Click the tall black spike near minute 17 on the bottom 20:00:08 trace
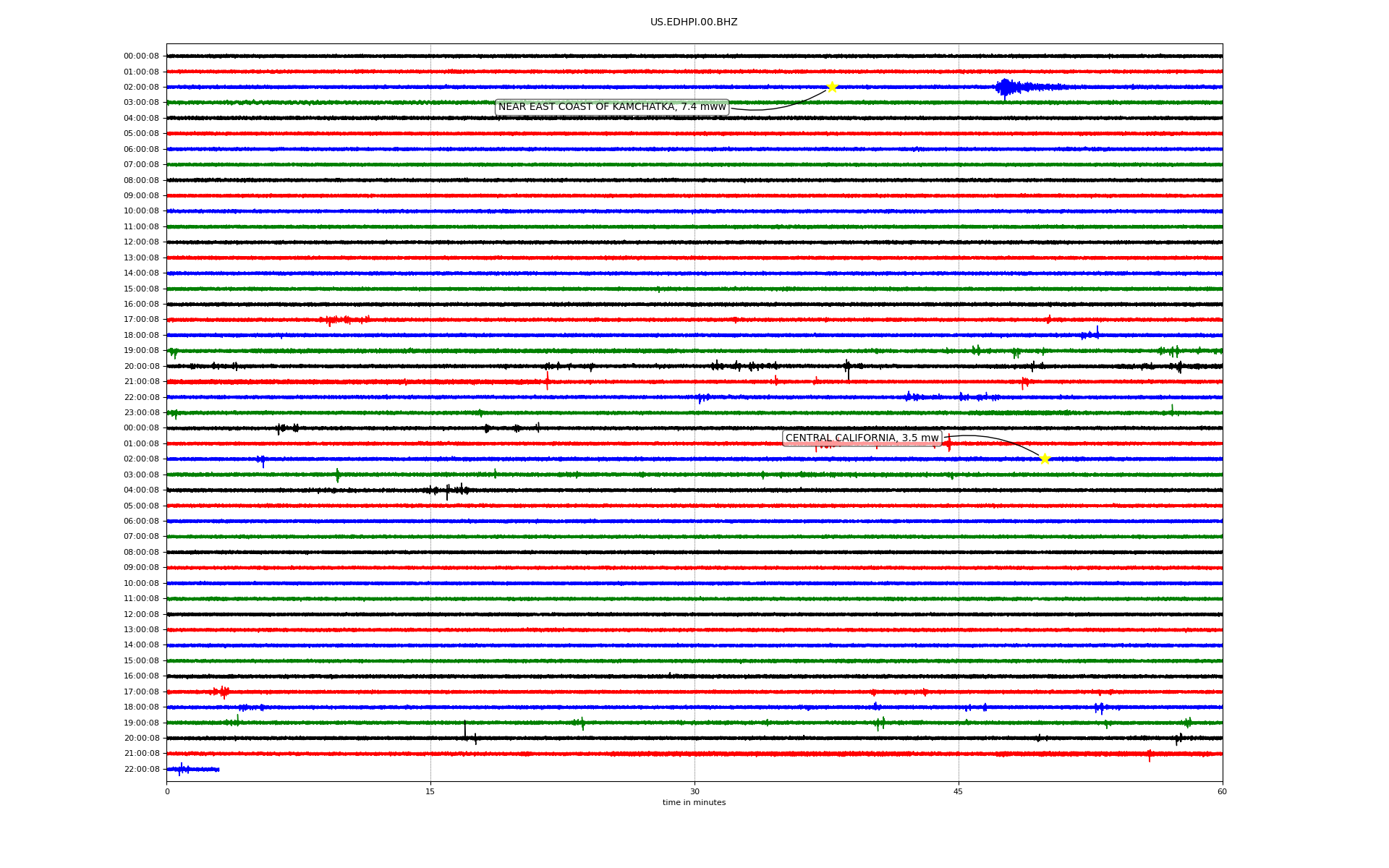The width and height of the screenshot is (1389, 868). [x=464, y=729]
